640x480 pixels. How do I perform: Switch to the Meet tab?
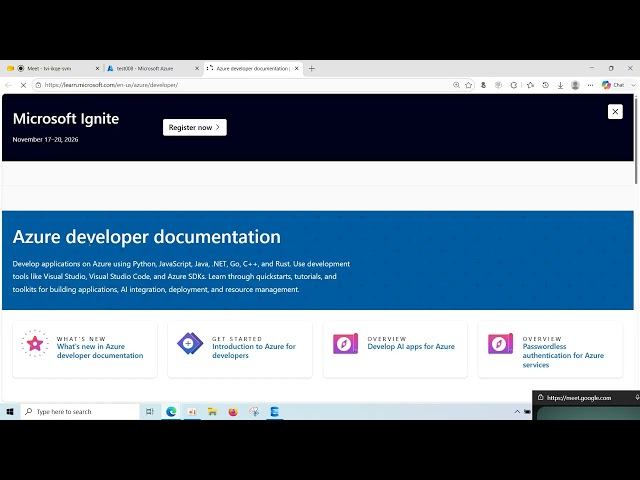pos(53,69)
